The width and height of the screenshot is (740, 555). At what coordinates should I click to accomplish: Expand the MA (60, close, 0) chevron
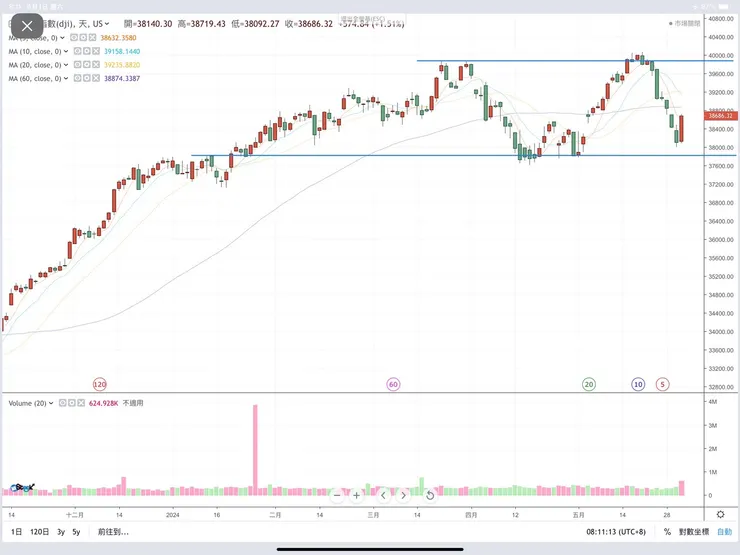tap(66, 78)
